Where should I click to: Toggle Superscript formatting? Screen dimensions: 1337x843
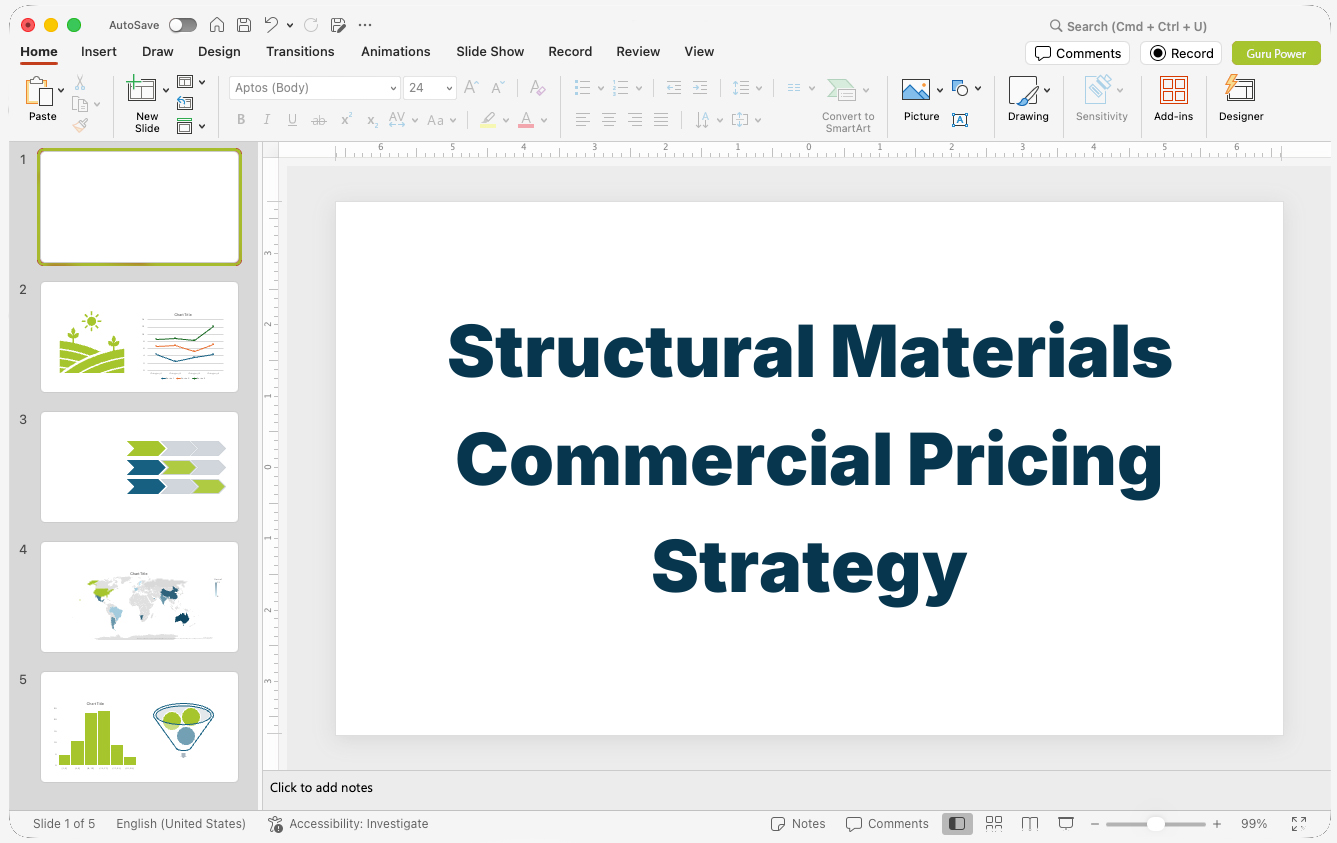(x=346, y=120)
